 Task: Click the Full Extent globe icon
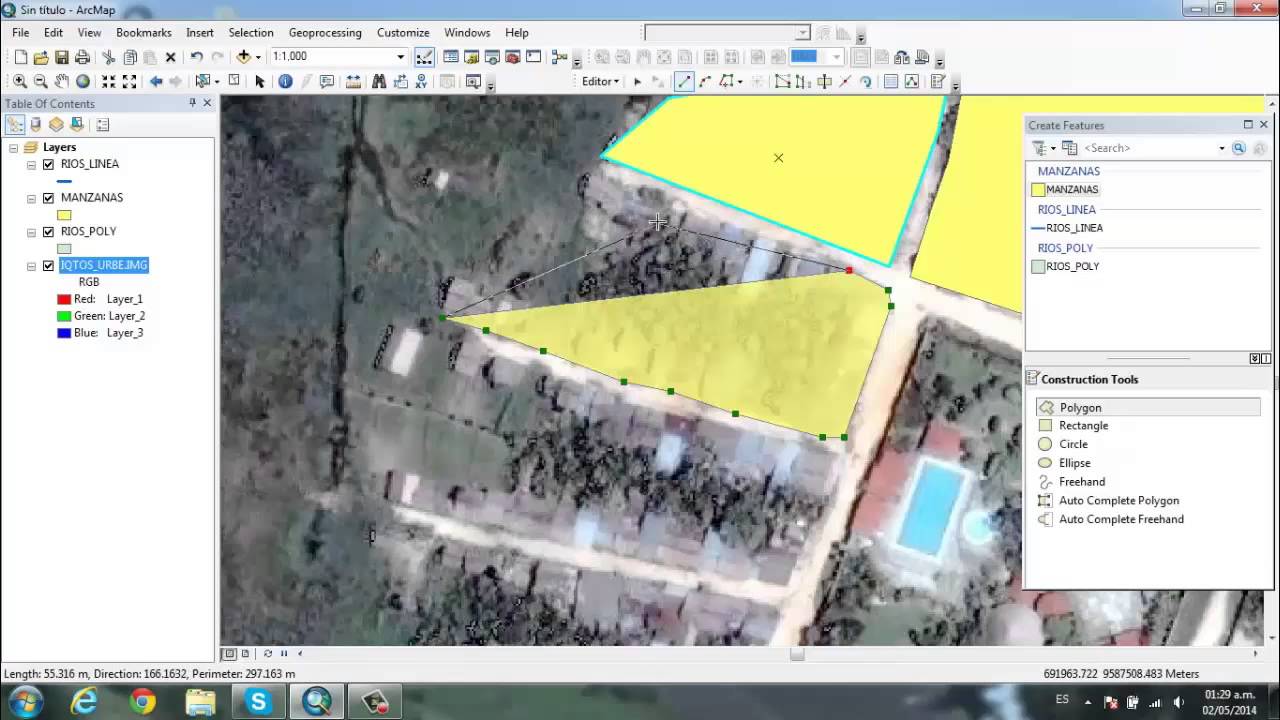tap(83, 81)
